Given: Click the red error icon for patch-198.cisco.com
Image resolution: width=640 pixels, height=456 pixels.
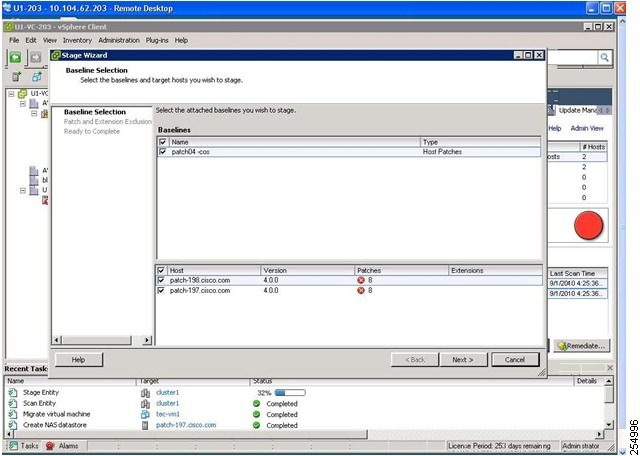Looking at the screenshot, I should (360, 280).
